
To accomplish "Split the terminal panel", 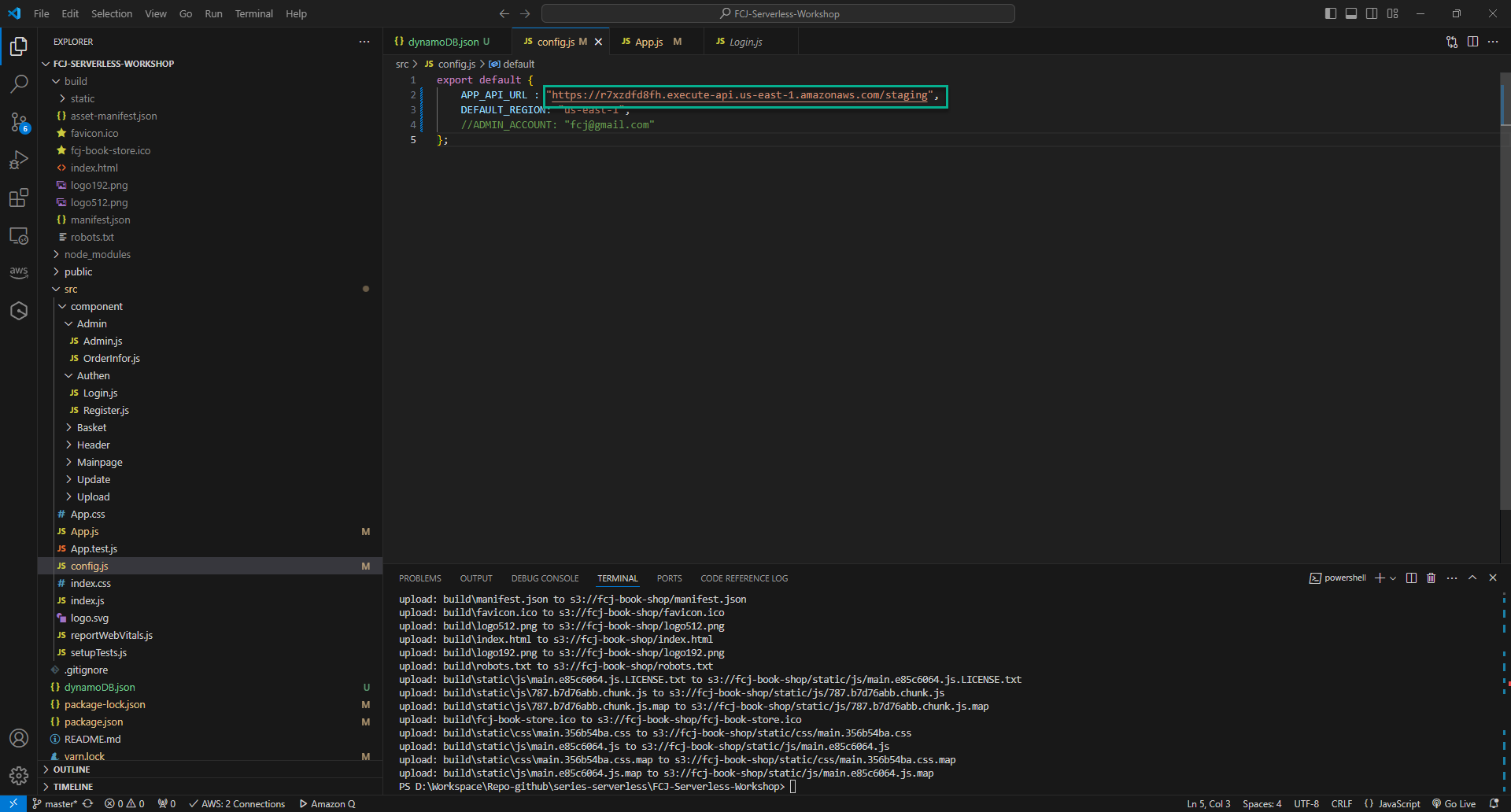I will coord(1412,578).
